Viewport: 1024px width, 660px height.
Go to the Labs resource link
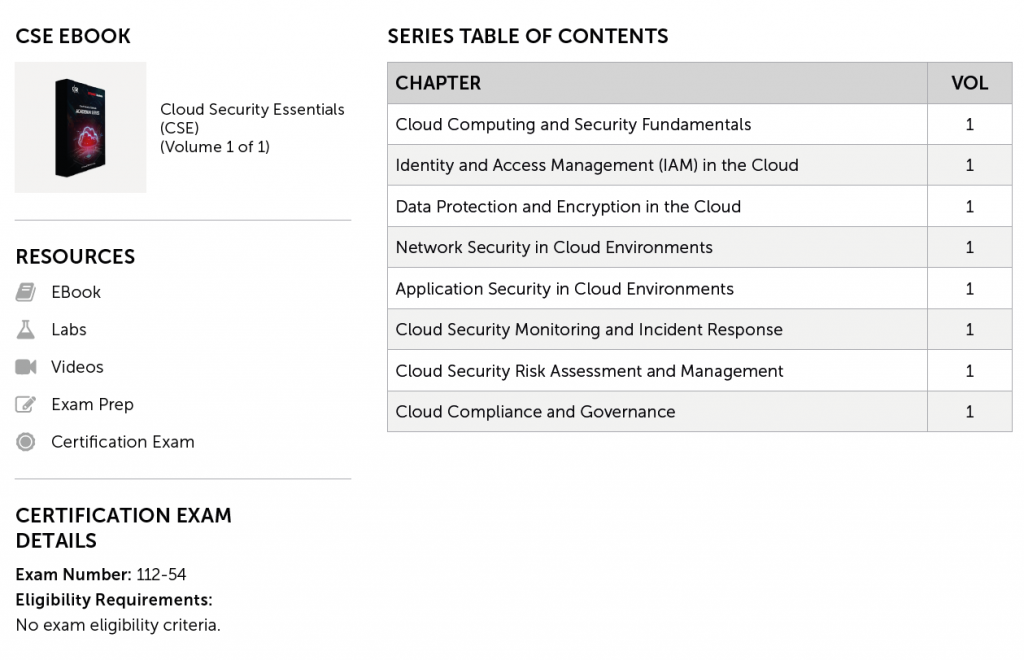point(69,329)
